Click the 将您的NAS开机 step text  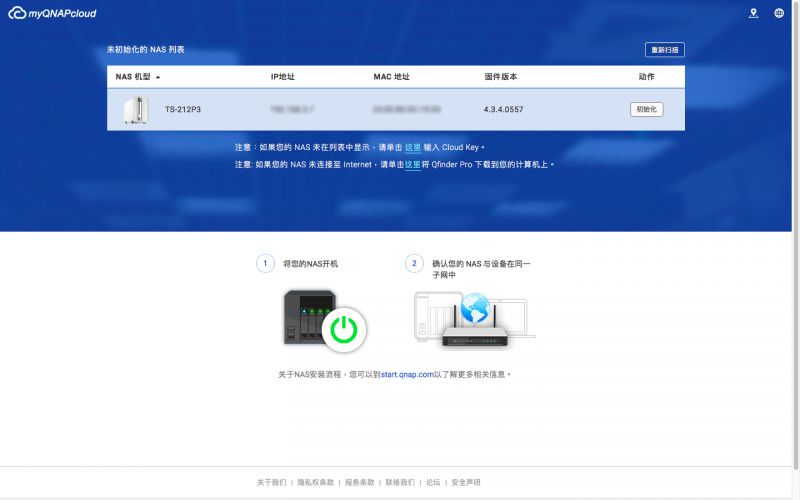tap(310, 264)
